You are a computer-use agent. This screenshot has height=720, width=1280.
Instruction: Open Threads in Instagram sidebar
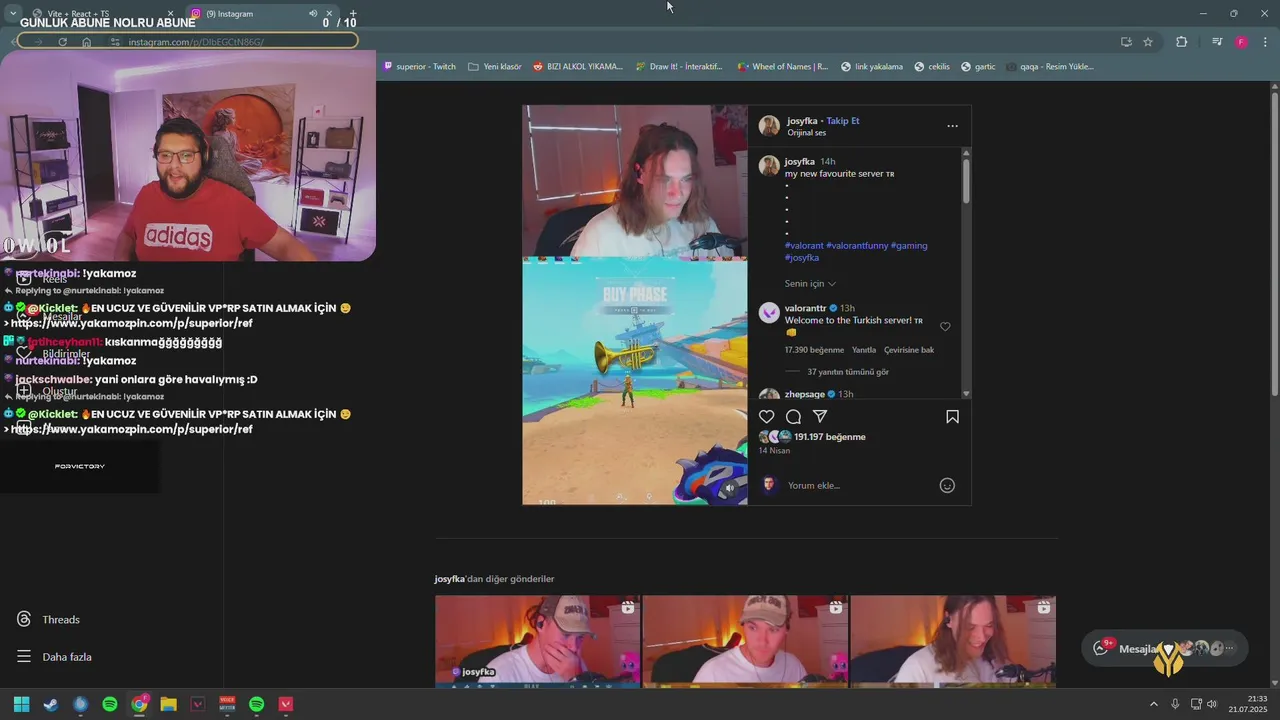click(x=50, y=619)
